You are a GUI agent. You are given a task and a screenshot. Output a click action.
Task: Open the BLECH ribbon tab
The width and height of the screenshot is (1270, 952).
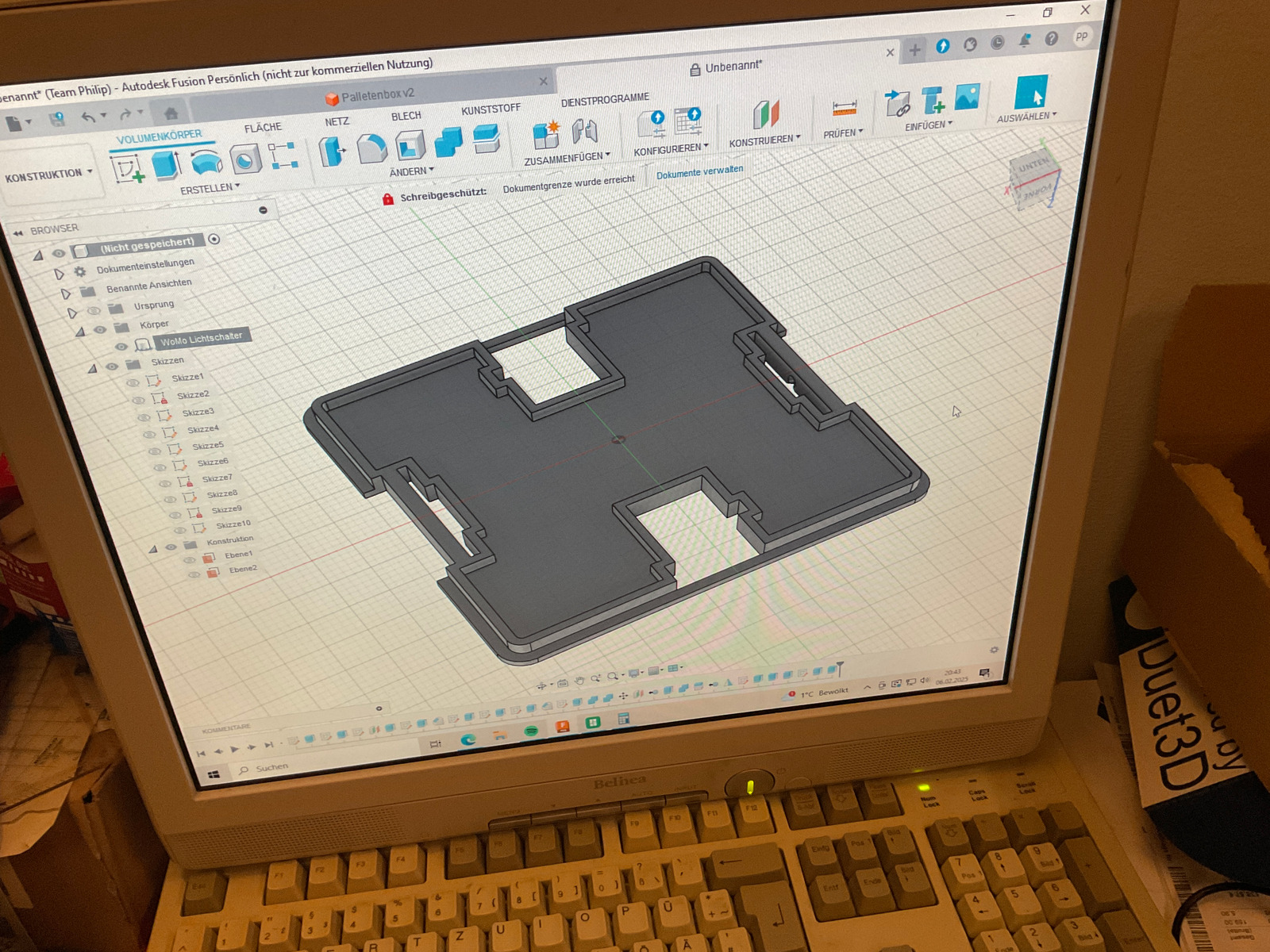[x=406, y=116]
